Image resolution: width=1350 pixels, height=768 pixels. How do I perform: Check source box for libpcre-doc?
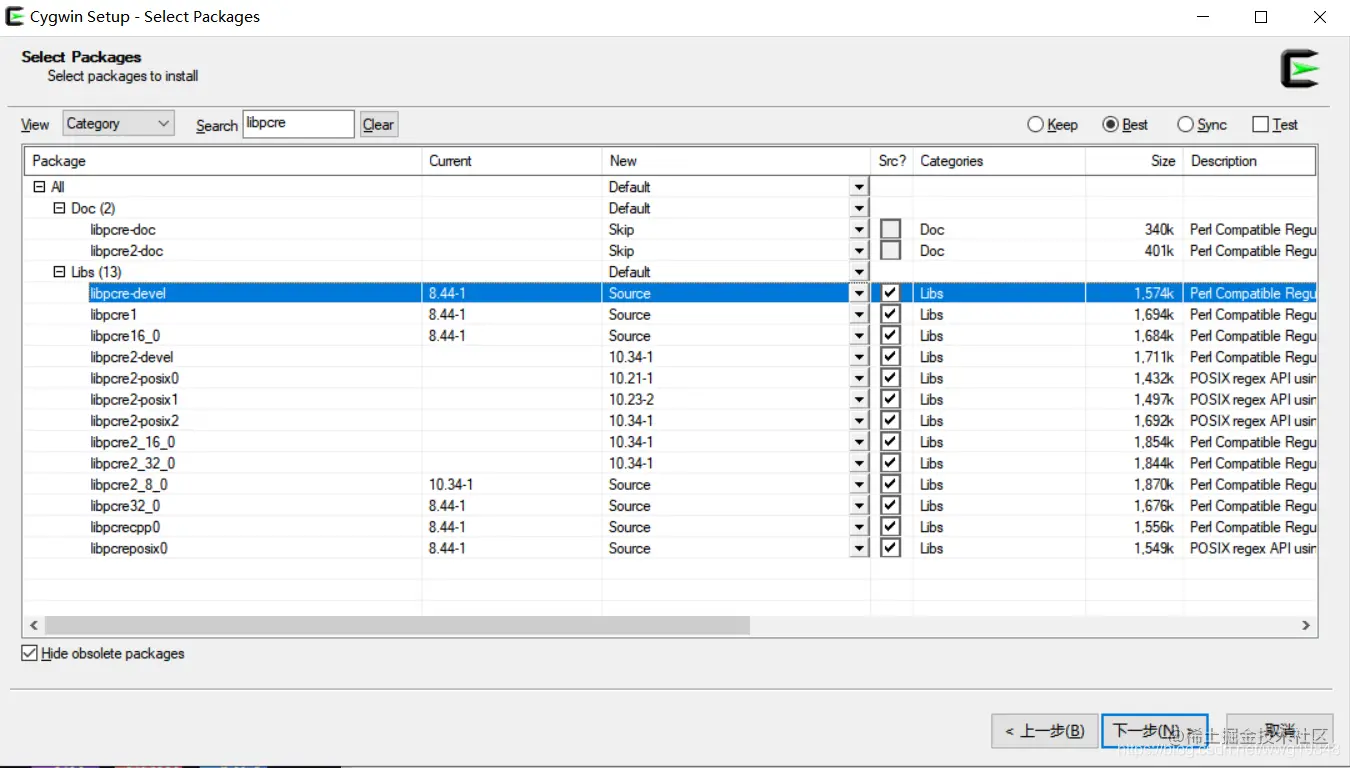[x=891, y=230]
